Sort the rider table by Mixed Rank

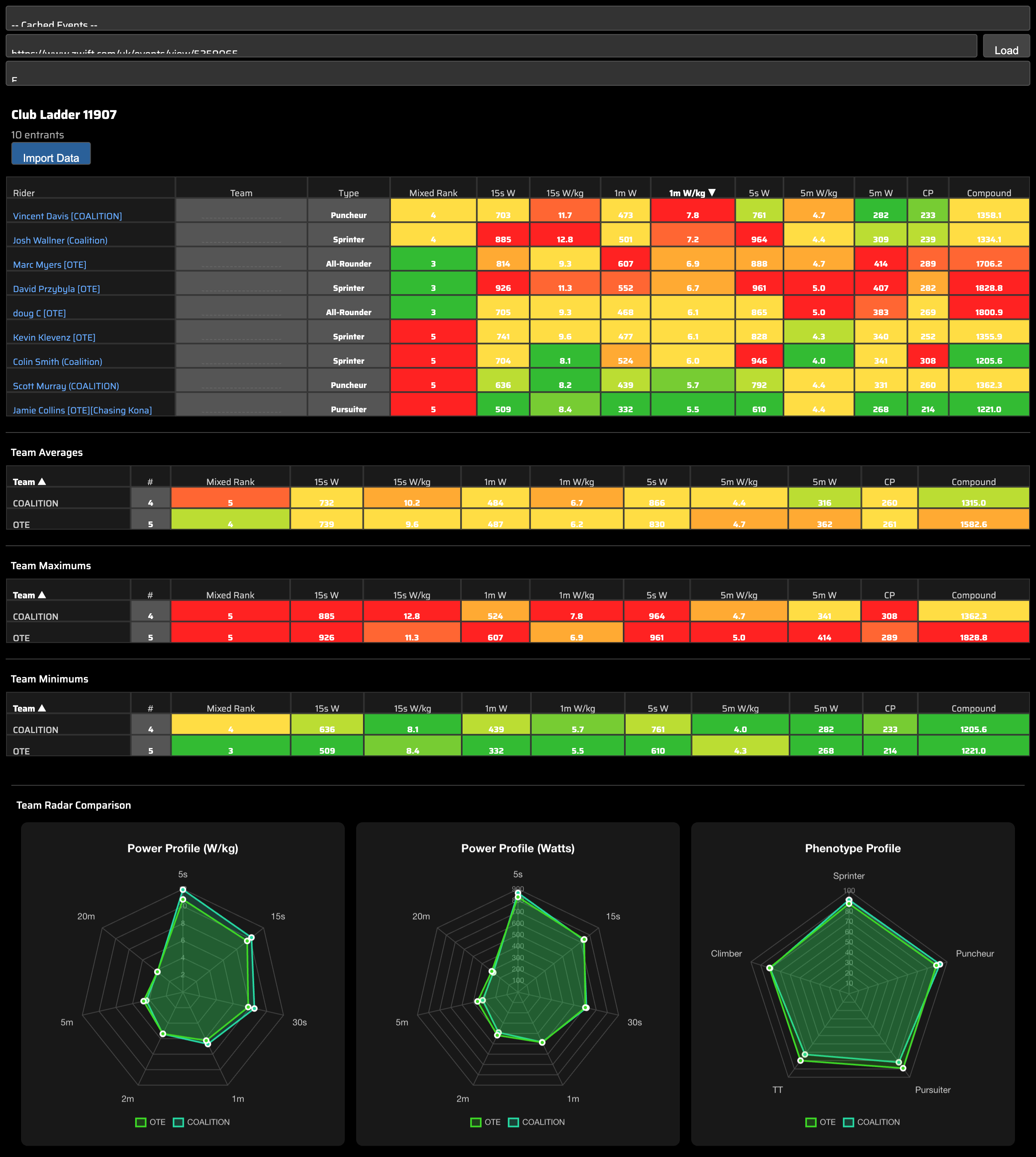tap(433, 192)
